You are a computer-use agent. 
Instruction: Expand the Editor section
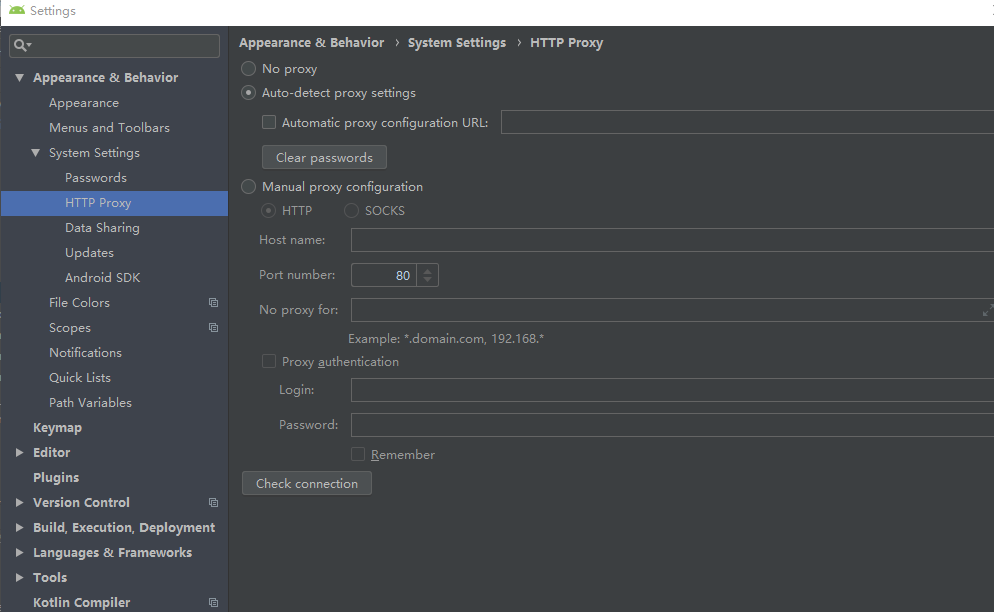18,452
